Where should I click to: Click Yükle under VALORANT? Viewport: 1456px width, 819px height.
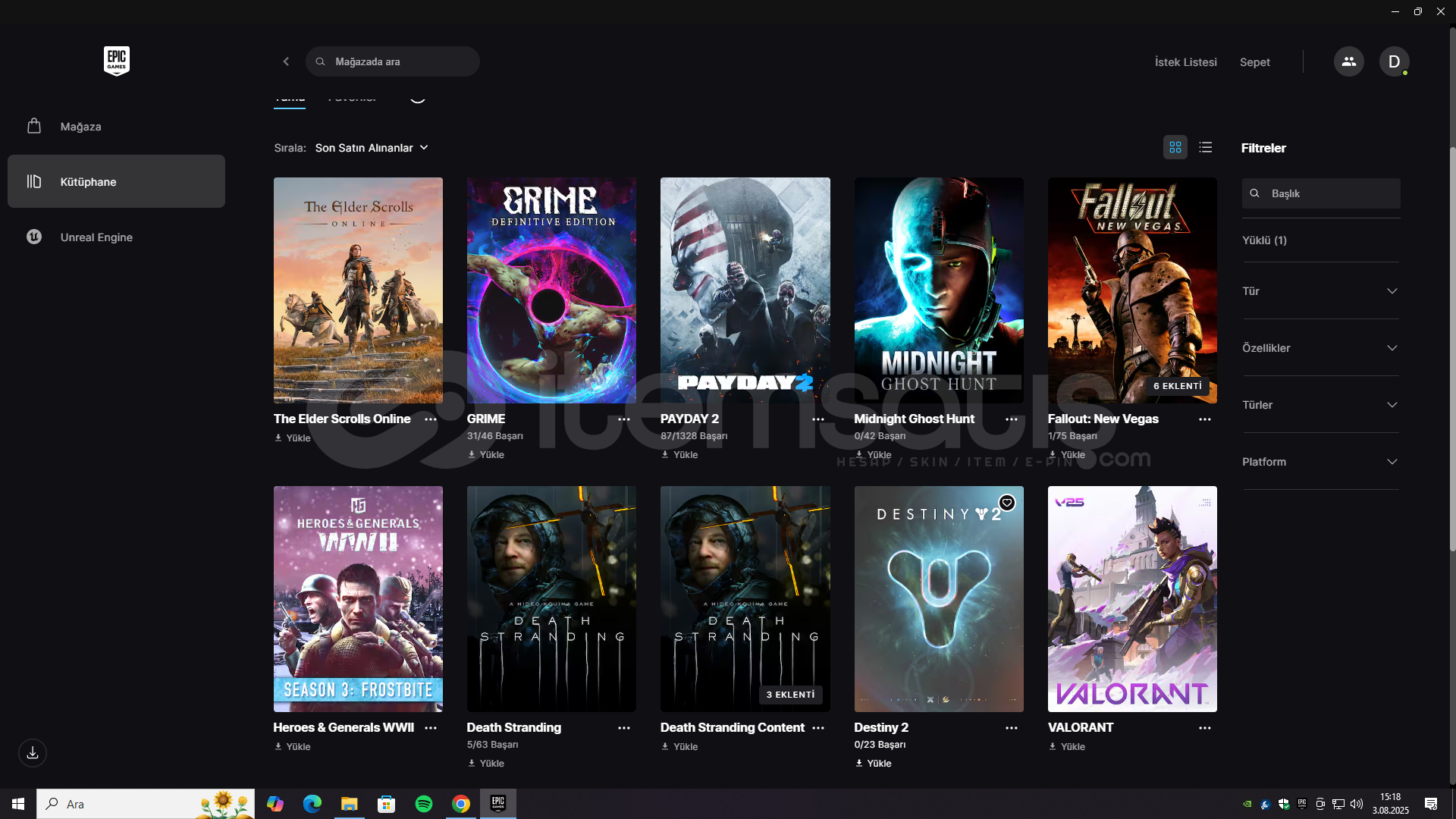point(1067,747)
